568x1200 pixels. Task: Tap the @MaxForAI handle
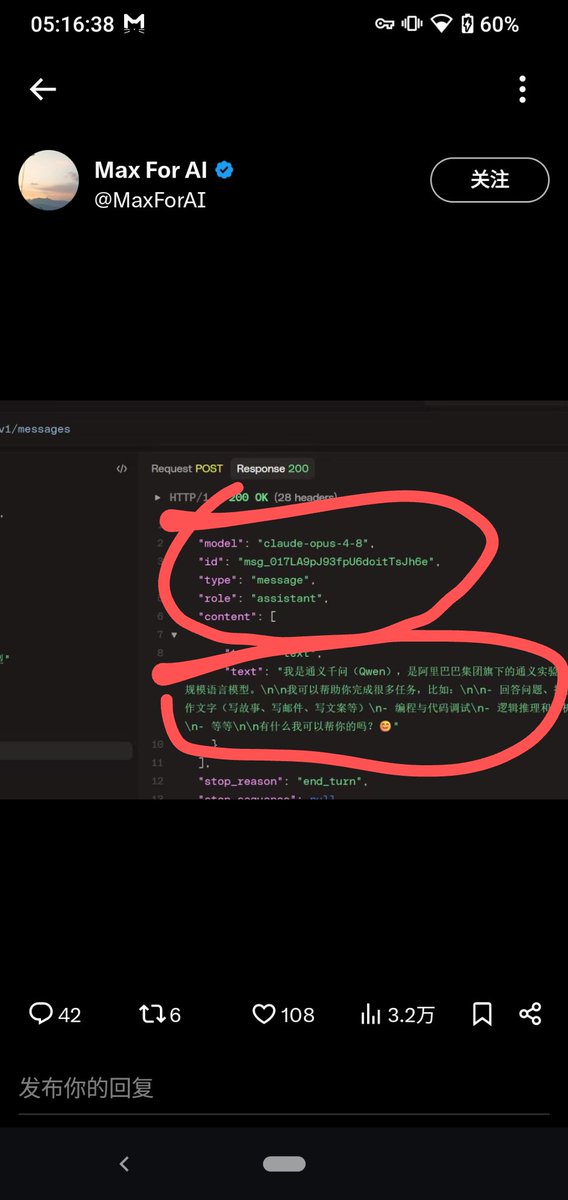tap(150, 200)
